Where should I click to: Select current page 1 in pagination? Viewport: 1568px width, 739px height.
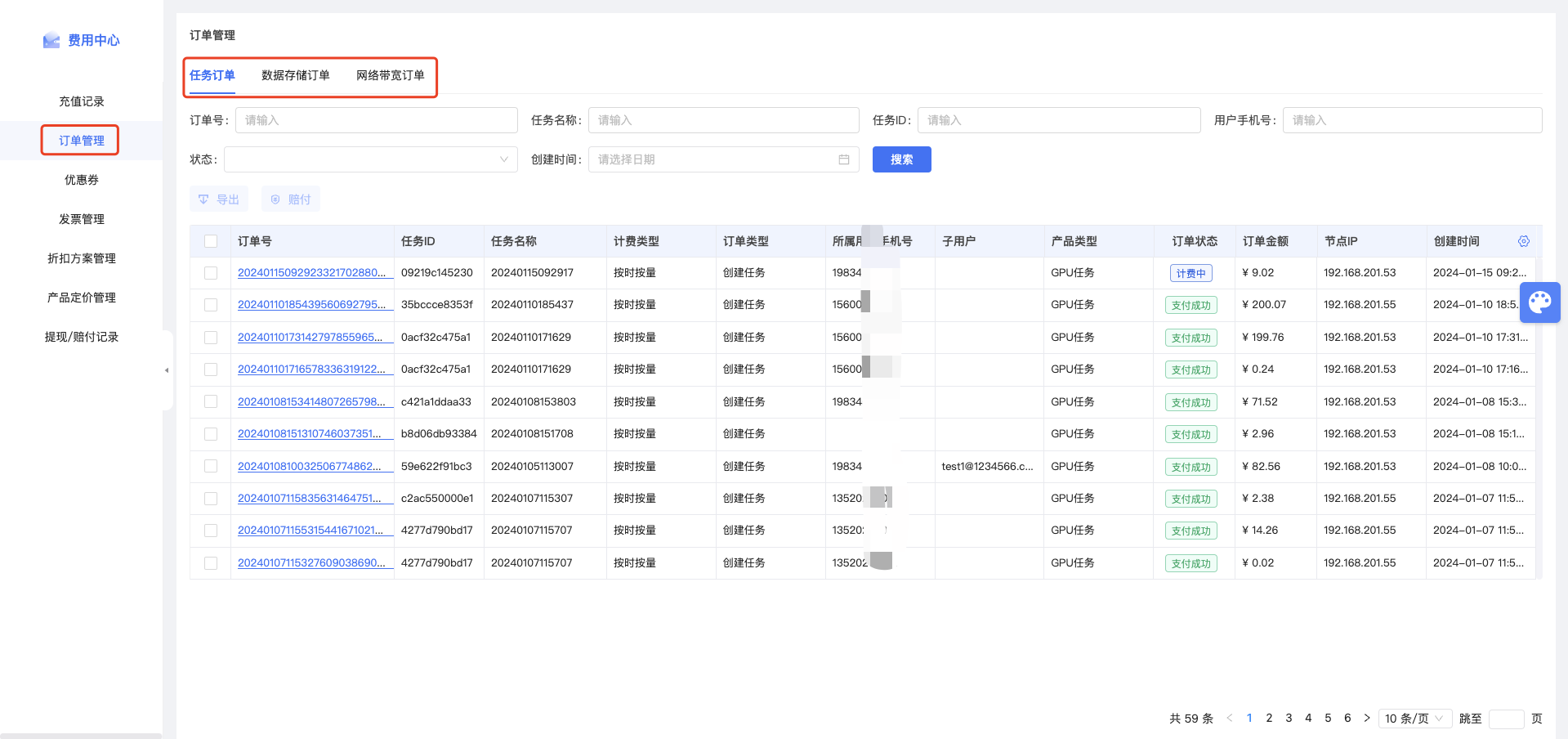[1249, 719]
